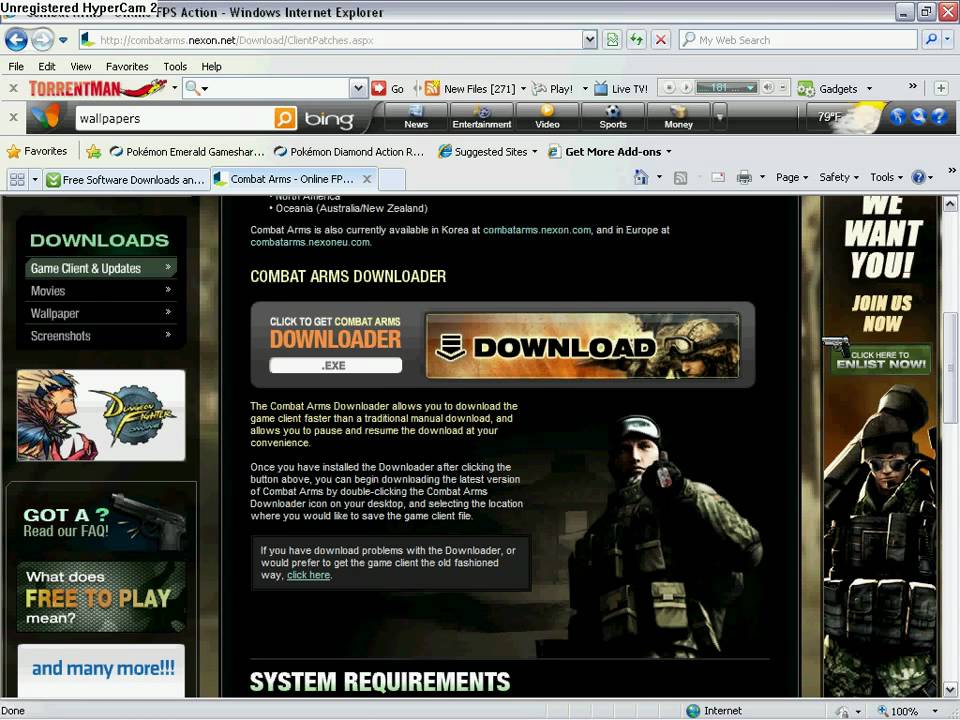960x720 pixels.
Task: Click the big orange DOWNLOAD banner button
Action: point(582,347)
